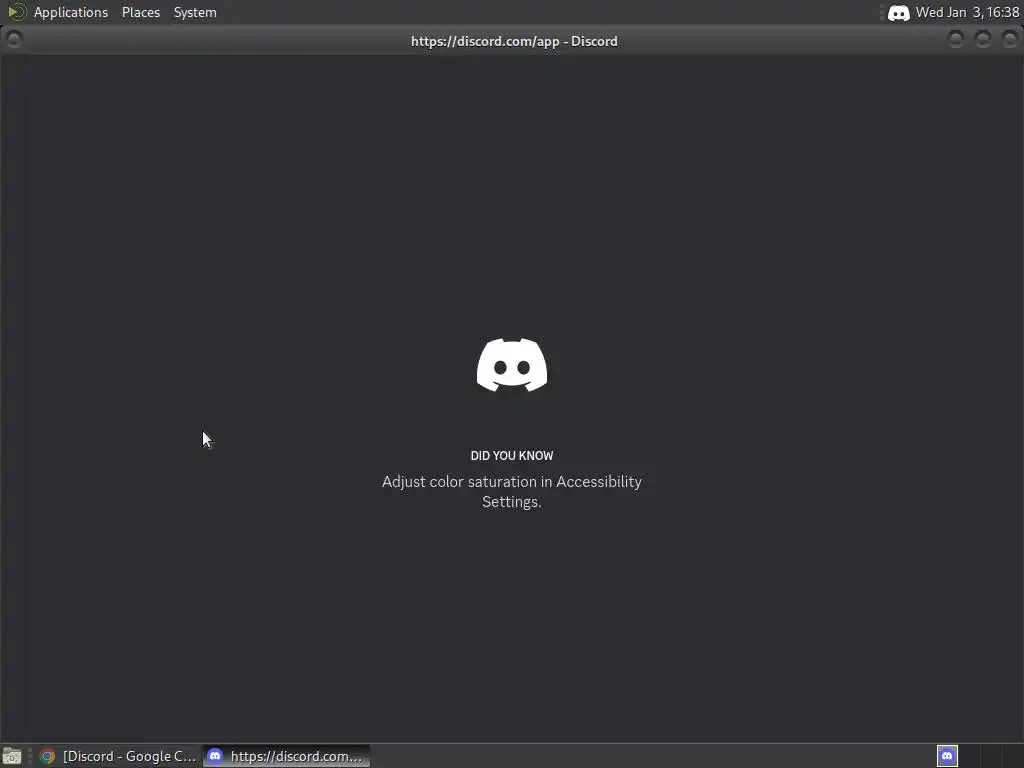
Task: Close the Discord window
Action: pos(1010,40)
